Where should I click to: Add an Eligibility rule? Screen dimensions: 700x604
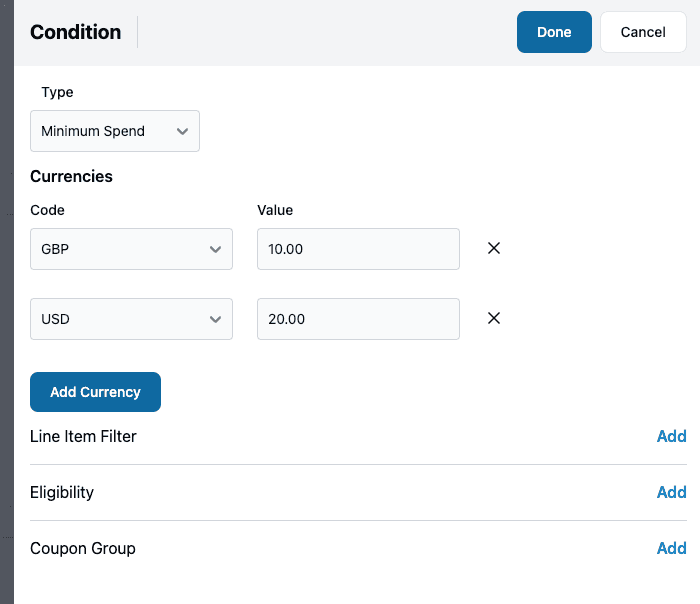click(671, 492)
